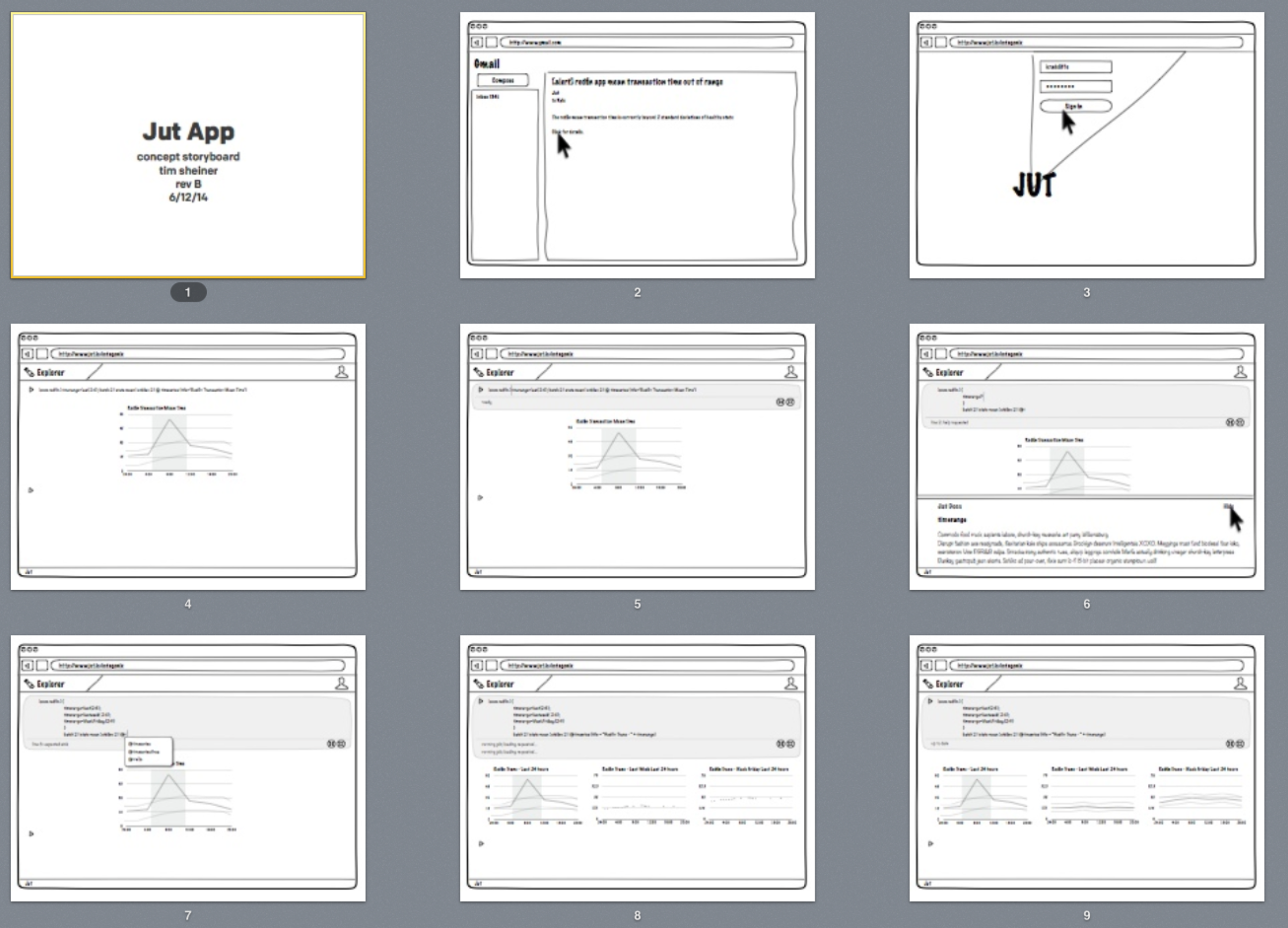Click the happy face icon in slide 5
This screenshot has width=1288, height=928.
point(781,402)
